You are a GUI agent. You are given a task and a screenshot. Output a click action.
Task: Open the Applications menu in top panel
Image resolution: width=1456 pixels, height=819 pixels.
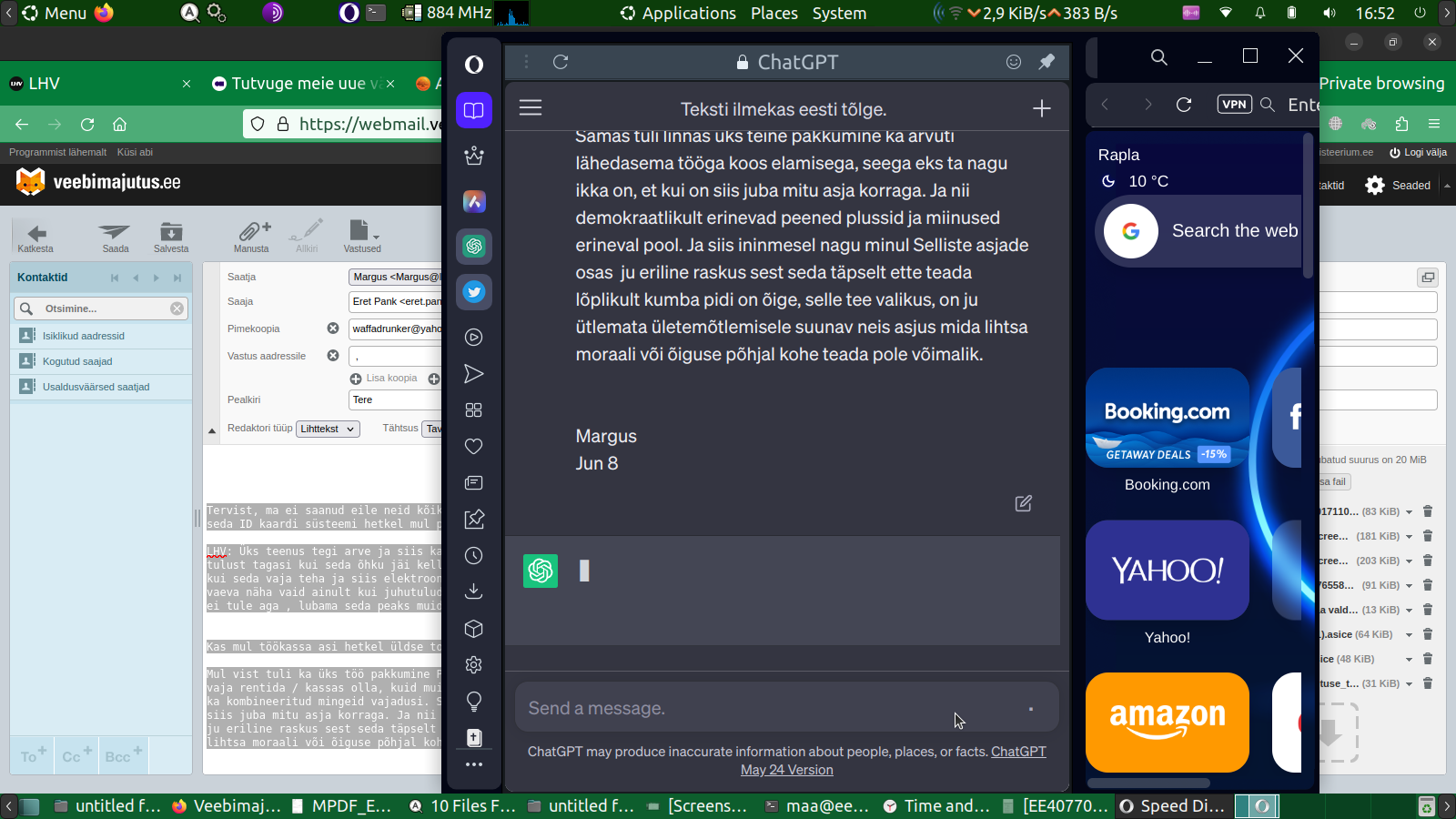[x=679, y=14]
